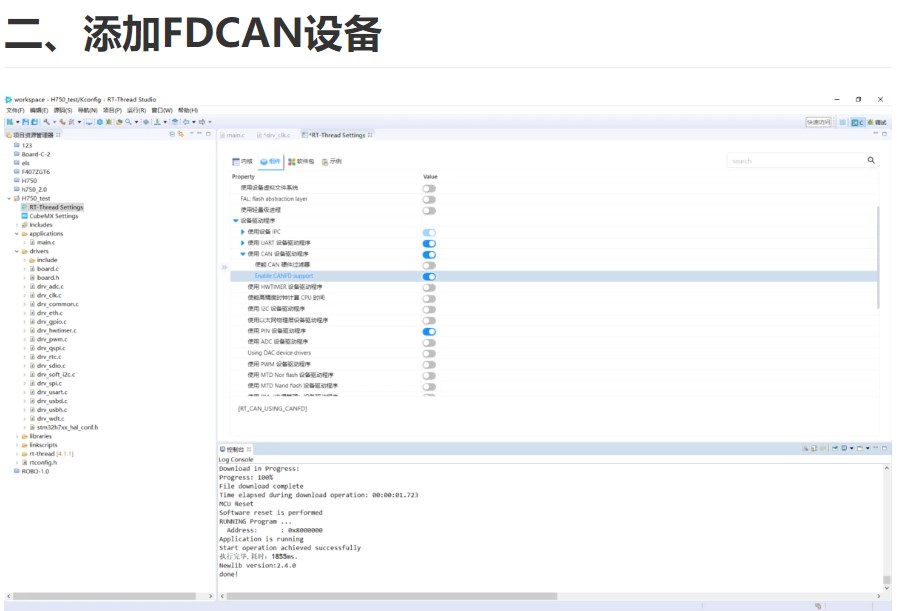Open the 内核 kernel settings tab
This screenshot has width=900, height=611.
coord(242,161)
